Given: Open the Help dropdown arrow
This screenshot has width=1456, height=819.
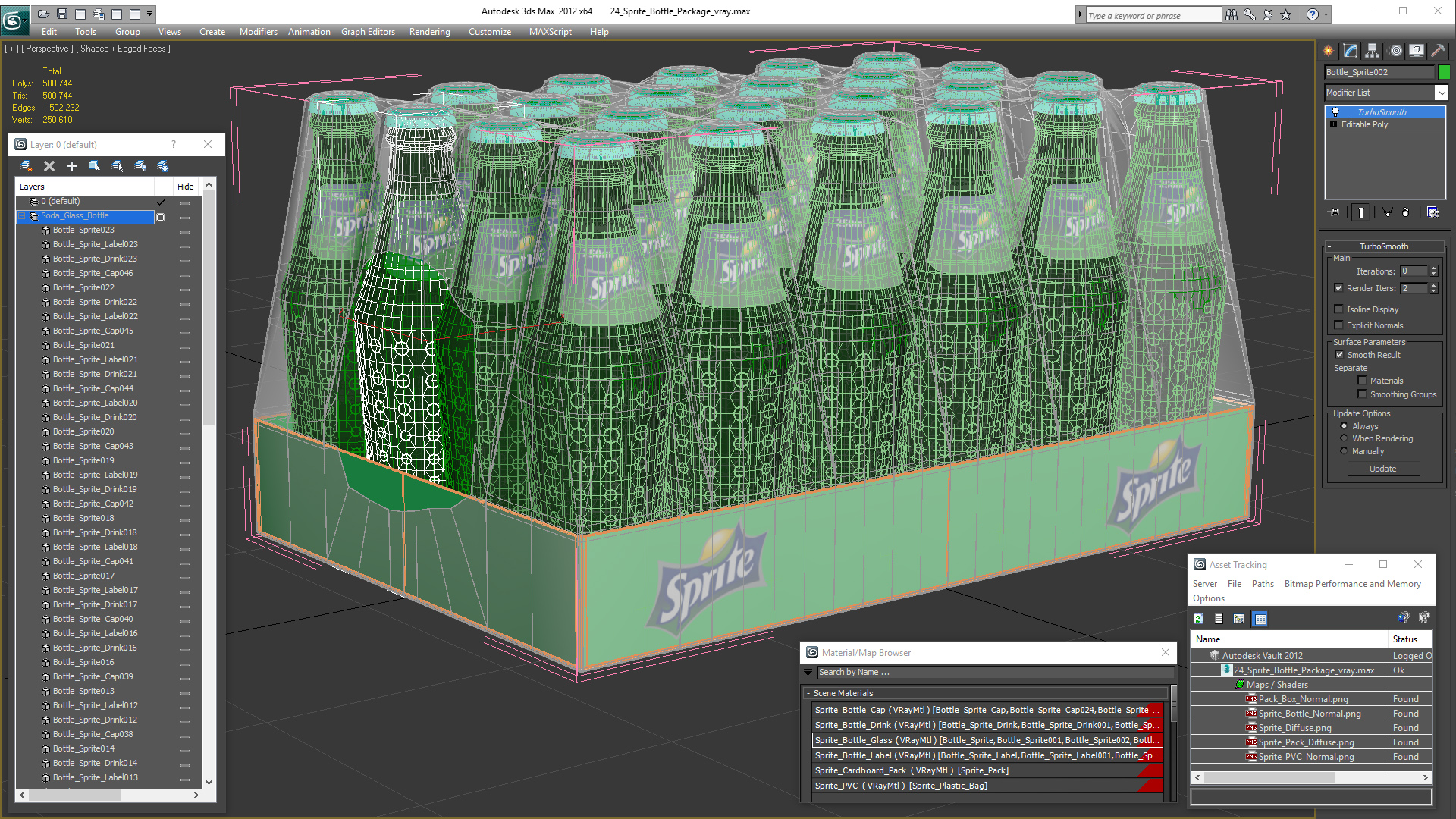Looking at the screenshot, I should click(1326, 14).
